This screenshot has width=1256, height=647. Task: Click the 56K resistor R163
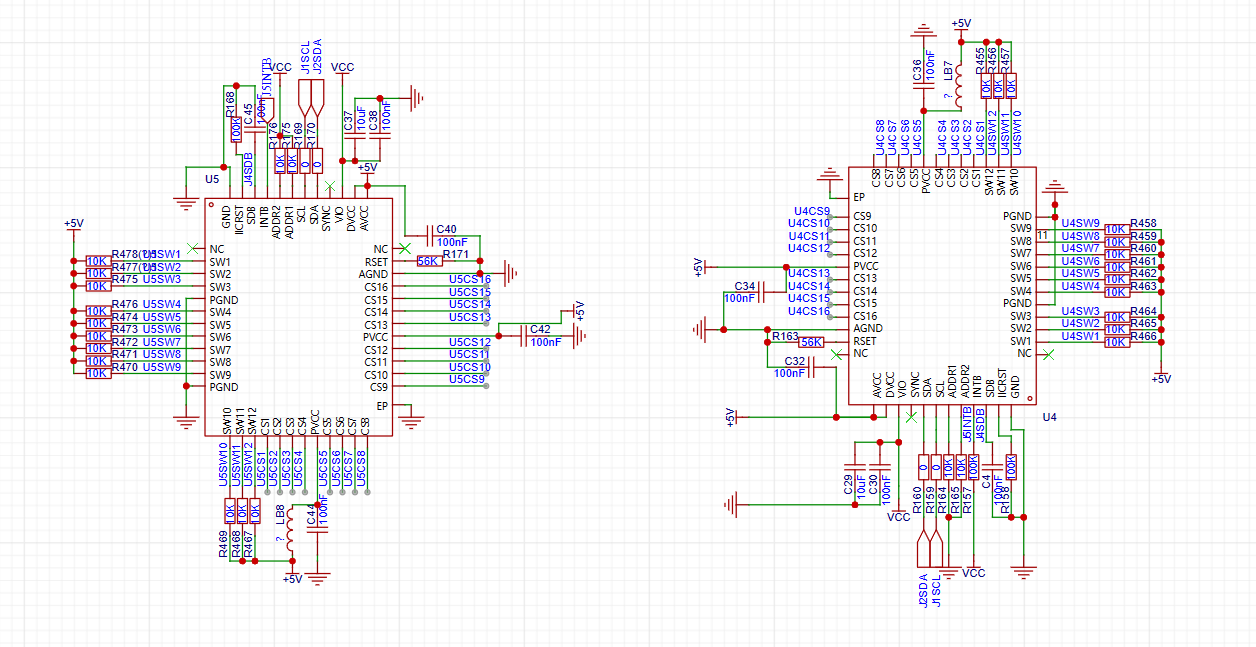(x=812, y=341)
